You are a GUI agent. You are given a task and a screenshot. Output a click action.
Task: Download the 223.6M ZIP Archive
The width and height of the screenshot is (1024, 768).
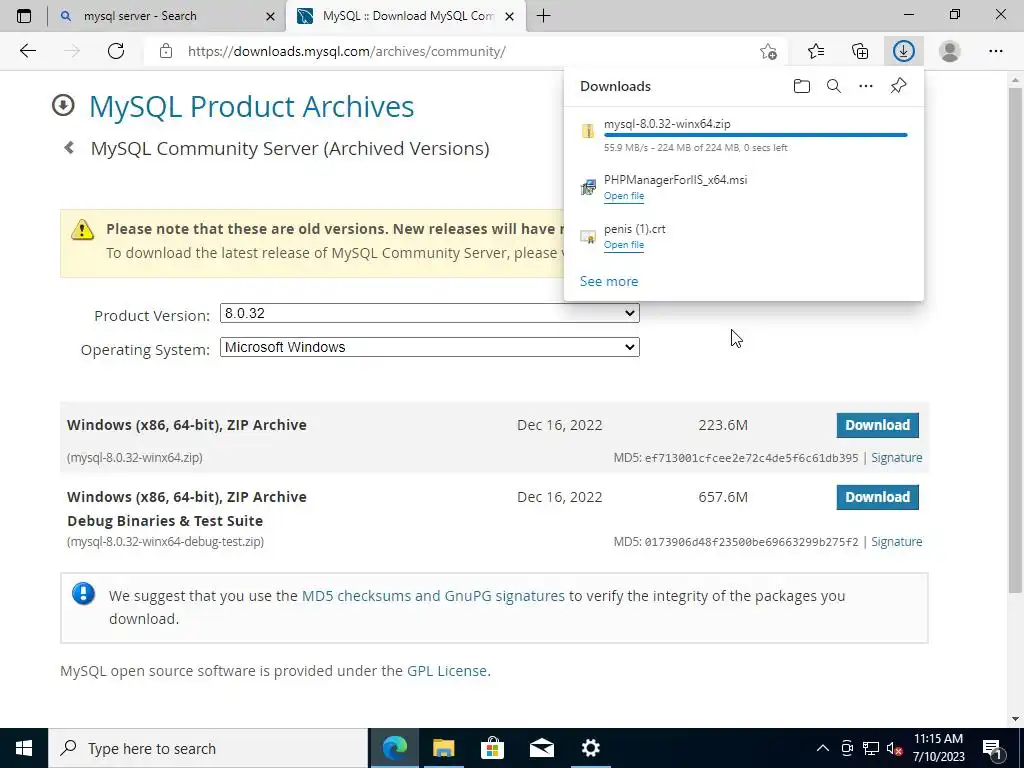tap(877, 425)
